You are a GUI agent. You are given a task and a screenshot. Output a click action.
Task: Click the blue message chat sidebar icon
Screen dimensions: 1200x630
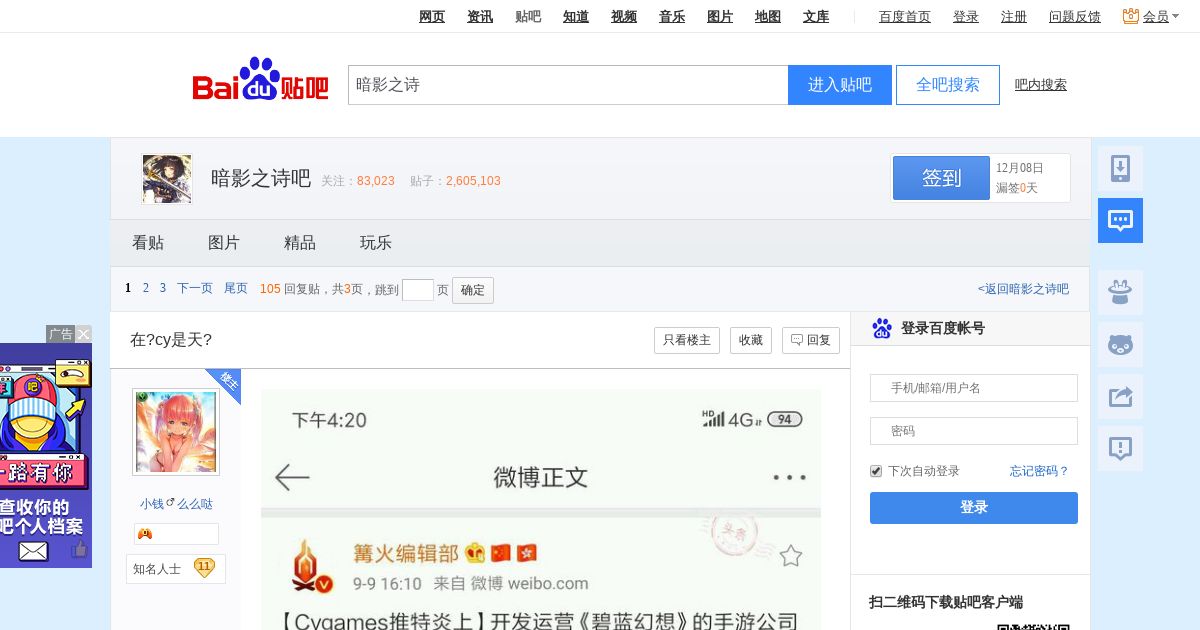[1120, 221]
